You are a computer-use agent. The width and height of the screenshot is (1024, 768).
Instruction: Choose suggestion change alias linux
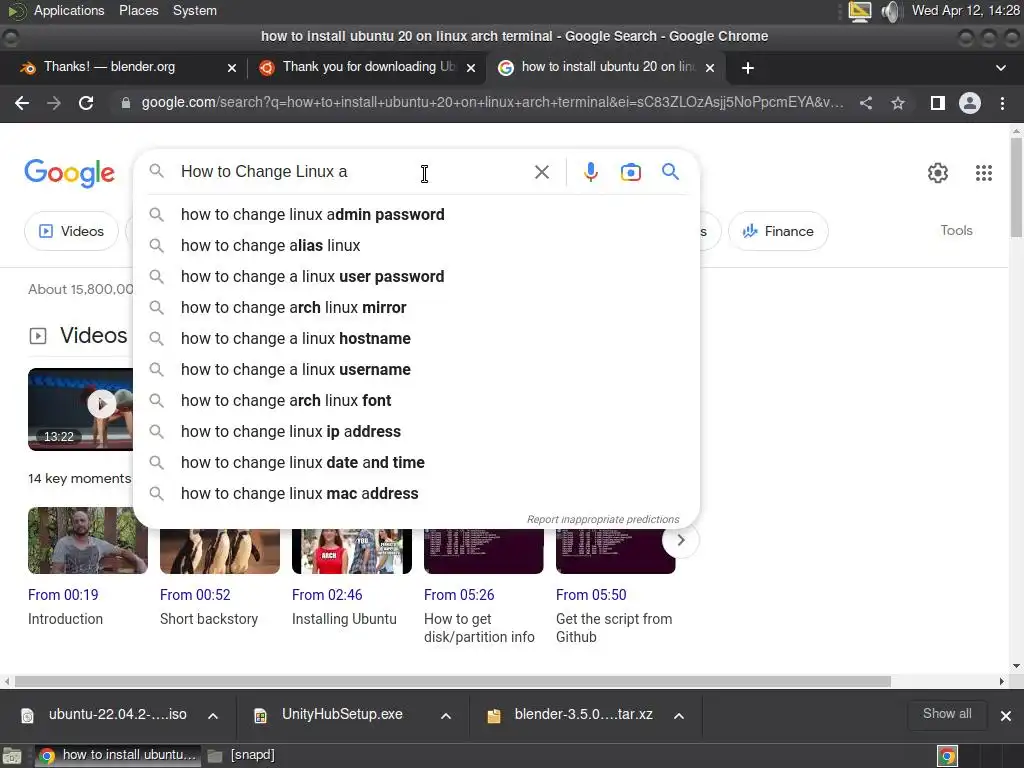(x=416, y=246)
